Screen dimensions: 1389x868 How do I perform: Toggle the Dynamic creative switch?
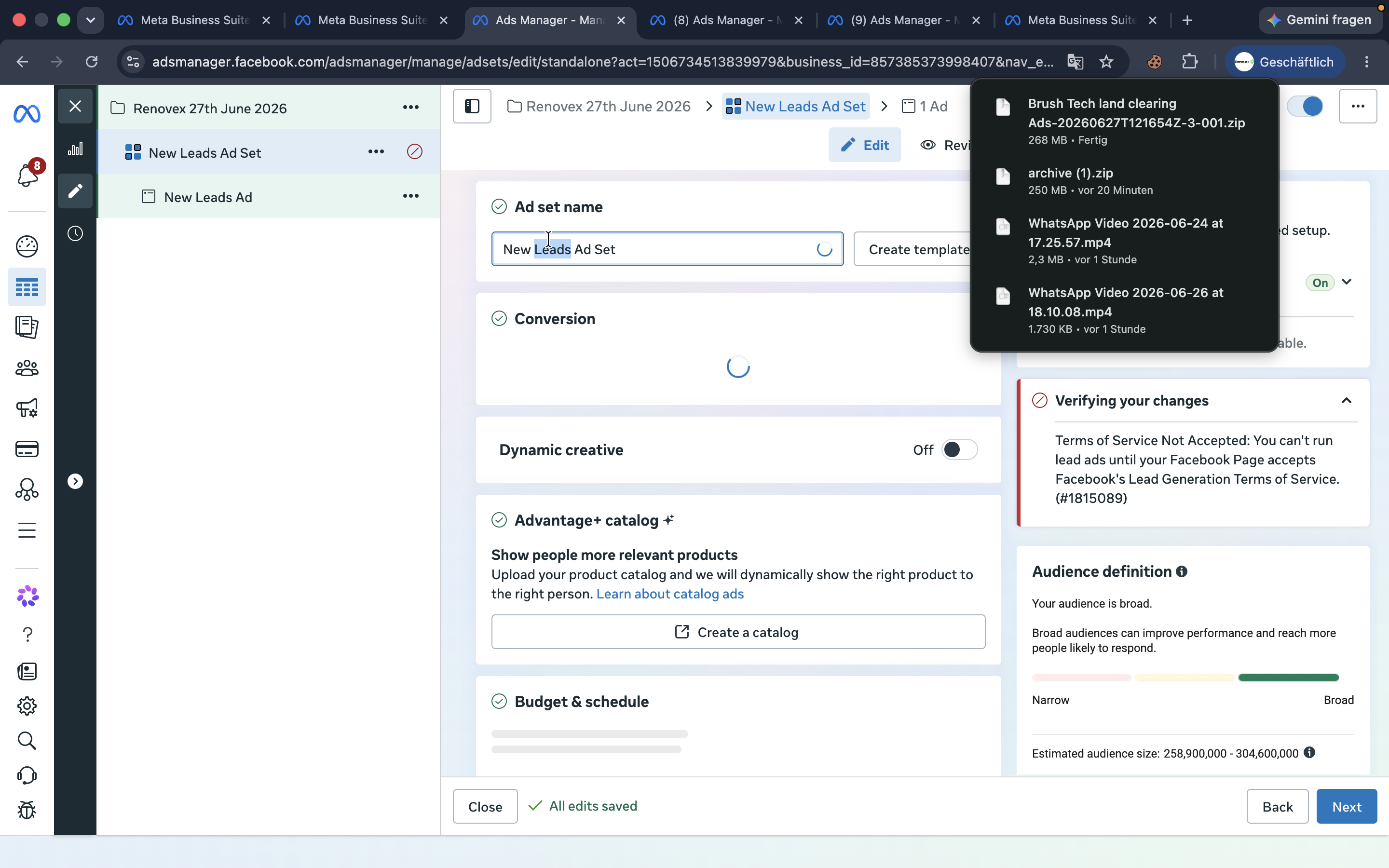(959, 449)
